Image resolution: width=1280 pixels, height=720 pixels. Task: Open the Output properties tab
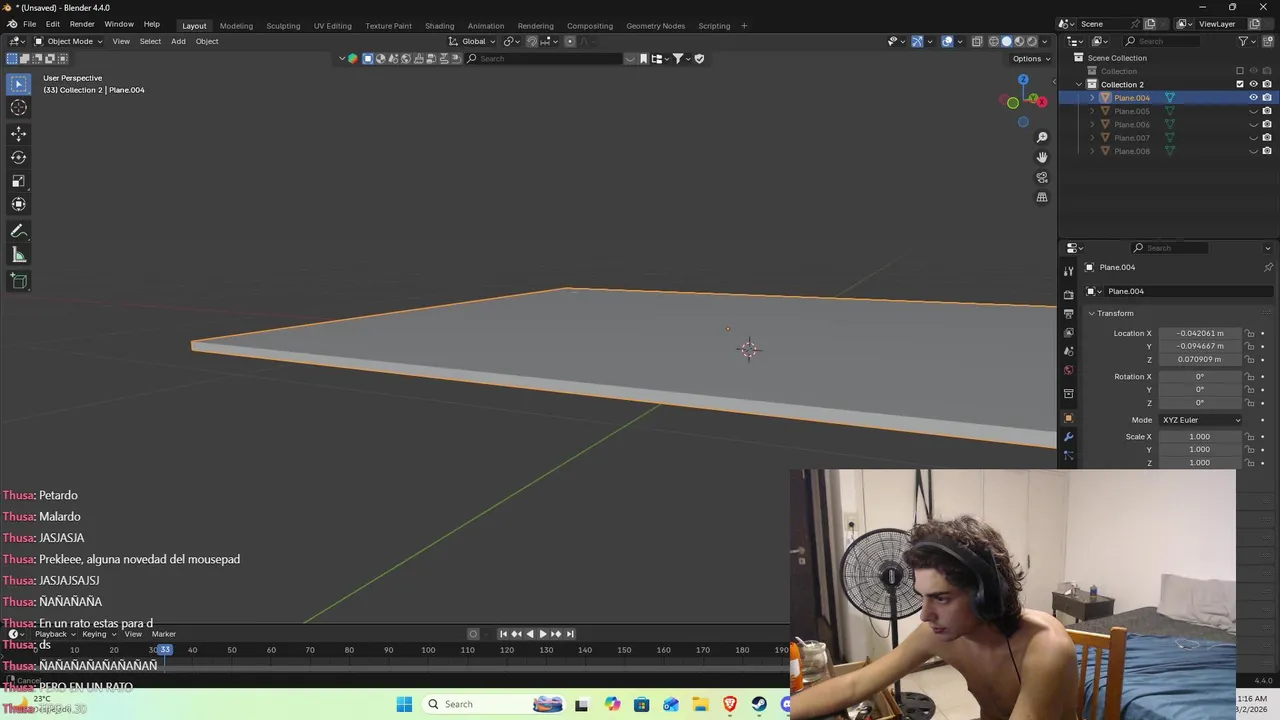click(1068, 314)
